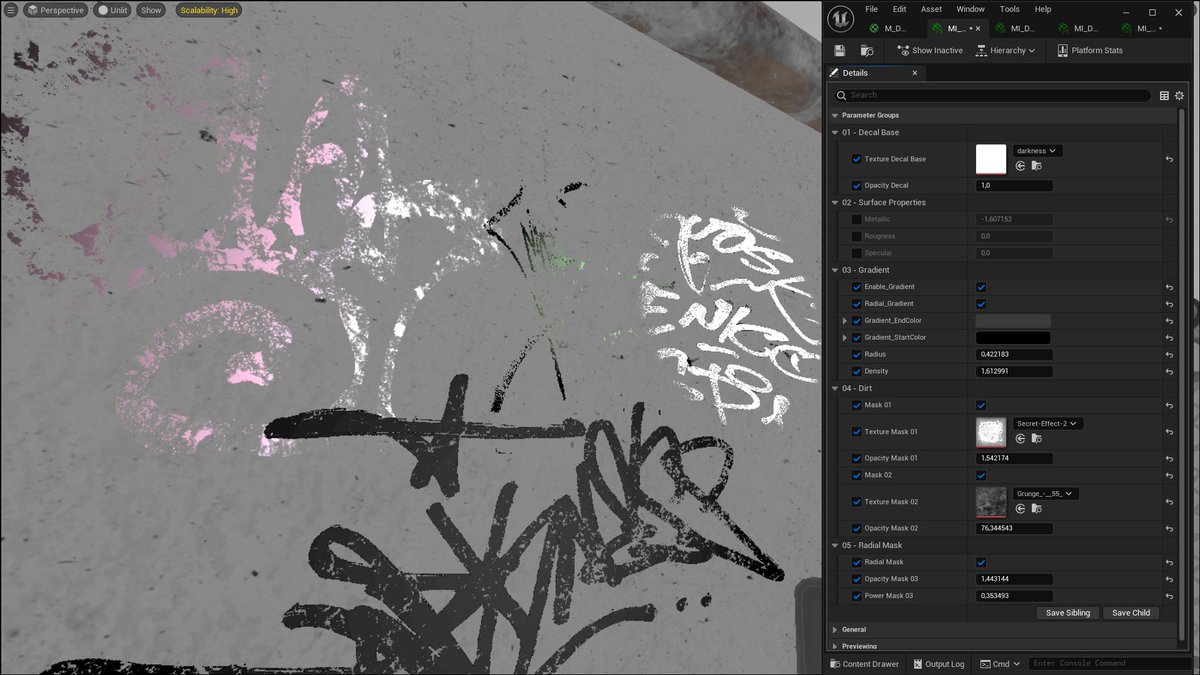Browse to Texture Decal Base asset
The width and height of the screenshot is (1200, 675).
1036,167
